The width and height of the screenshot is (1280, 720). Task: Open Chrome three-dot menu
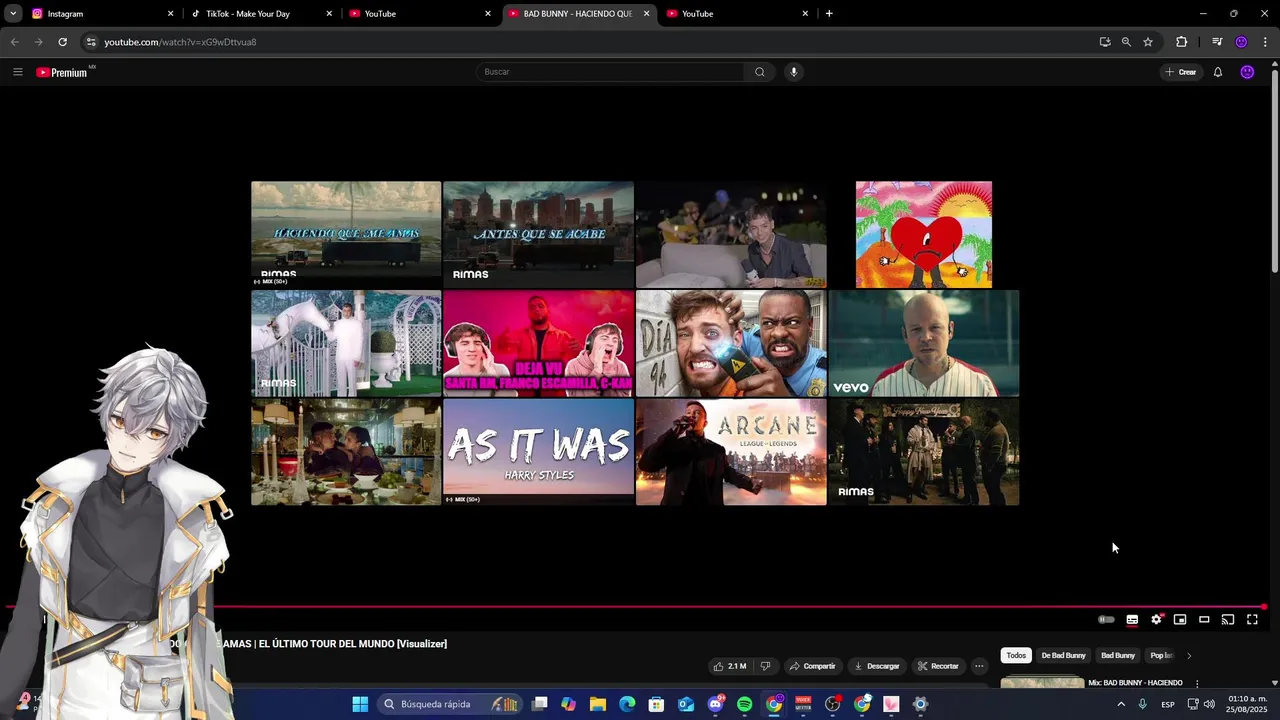coord(1265,42)
